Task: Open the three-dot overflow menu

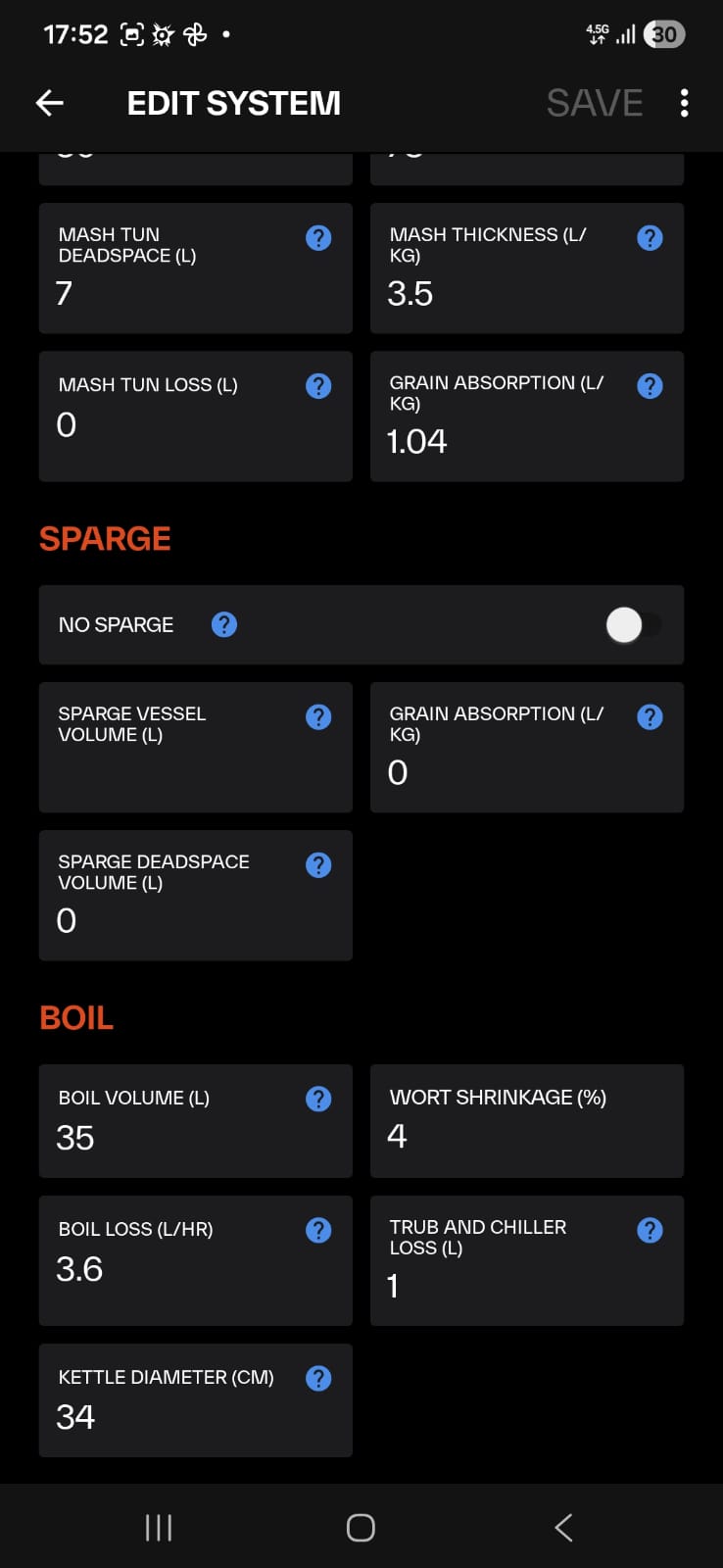Action: [684, 103]
